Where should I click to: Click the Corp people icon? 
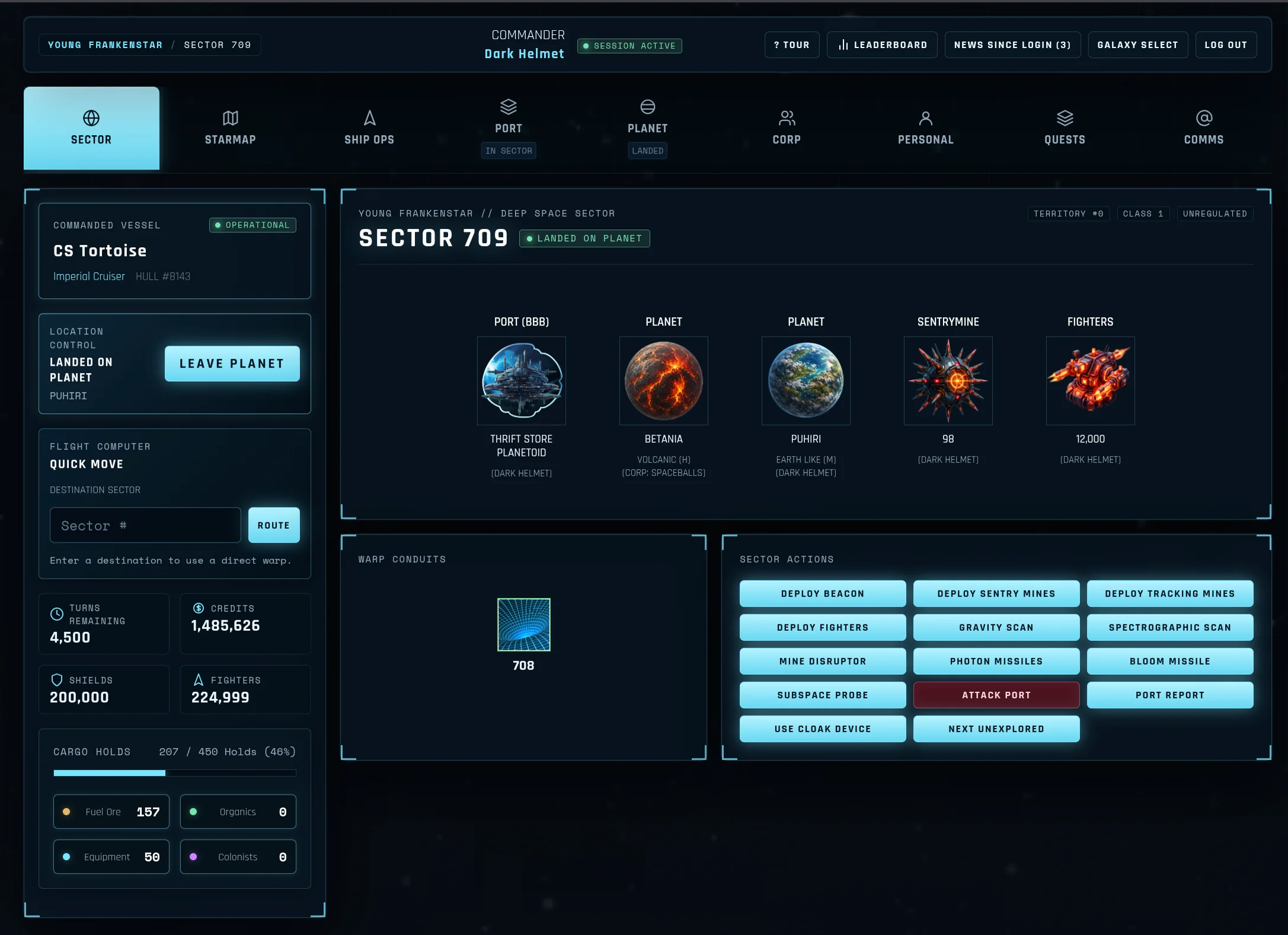(787, 118)
